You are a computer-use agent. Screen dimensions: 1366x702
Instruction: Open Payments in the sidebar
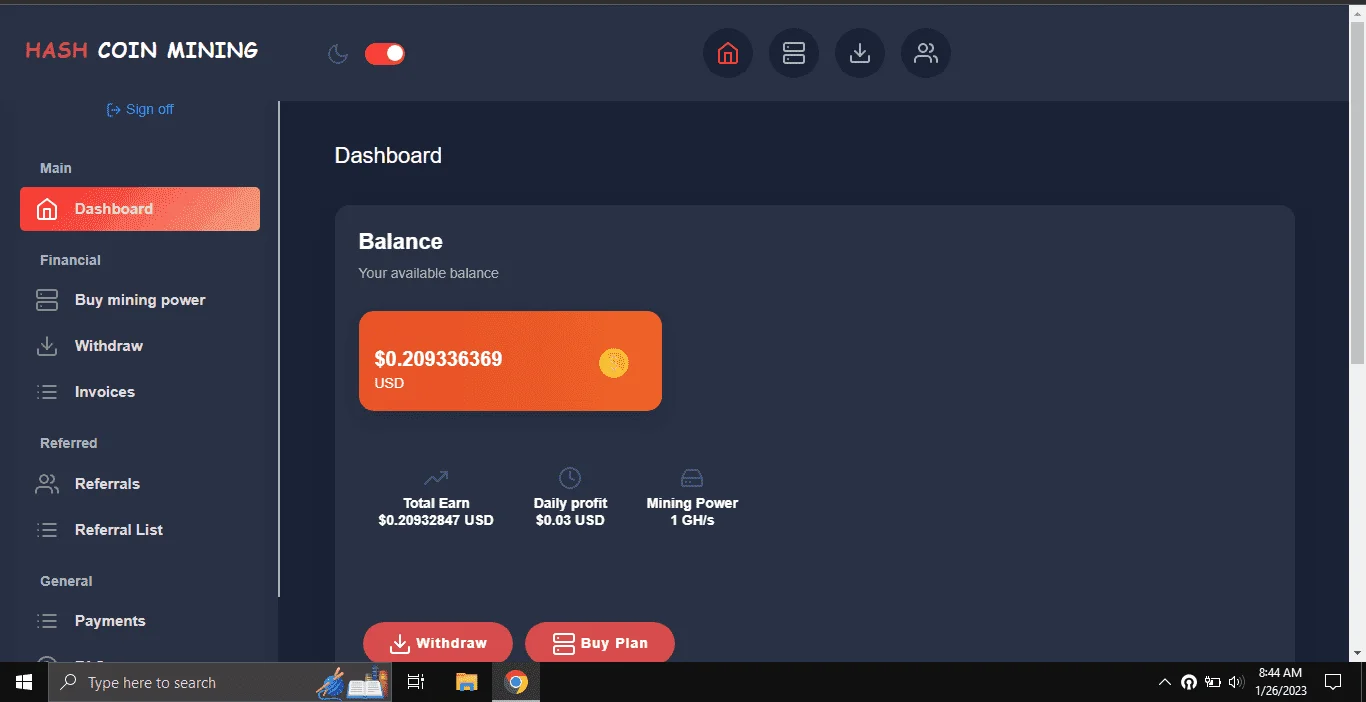coord(140,621)
